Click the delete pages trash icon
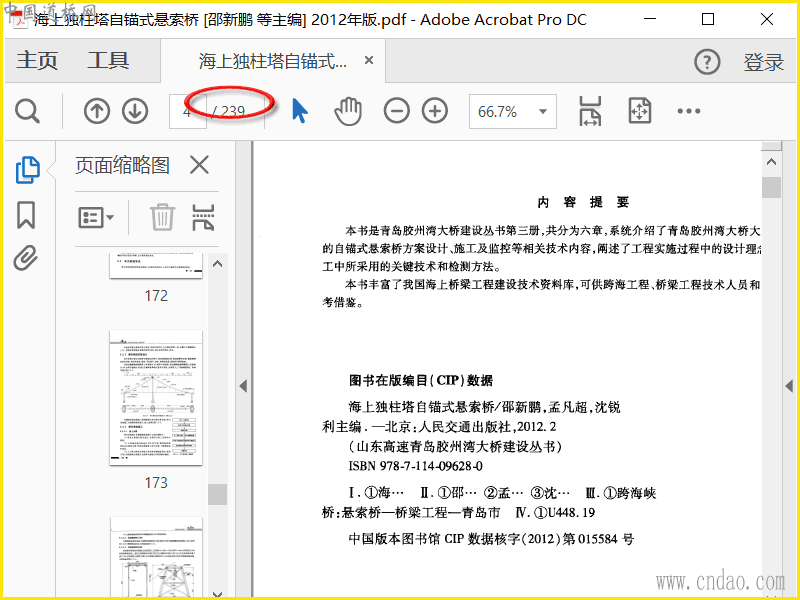Screen dimensions: 800x600 pos(162,217)
